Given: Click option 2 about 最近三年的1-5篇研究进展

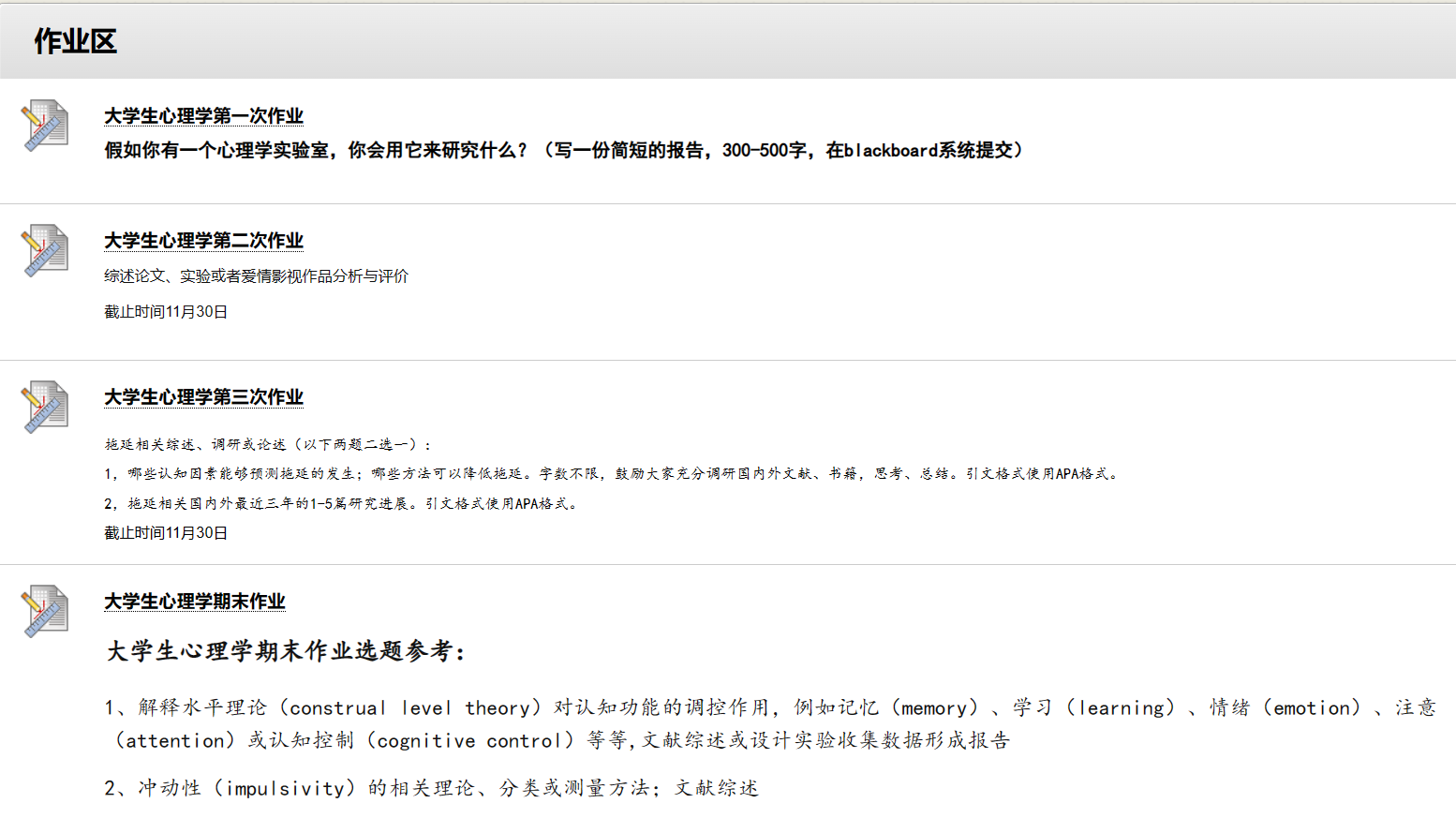Looking at the screenshot, I should (x=343, y=504).
